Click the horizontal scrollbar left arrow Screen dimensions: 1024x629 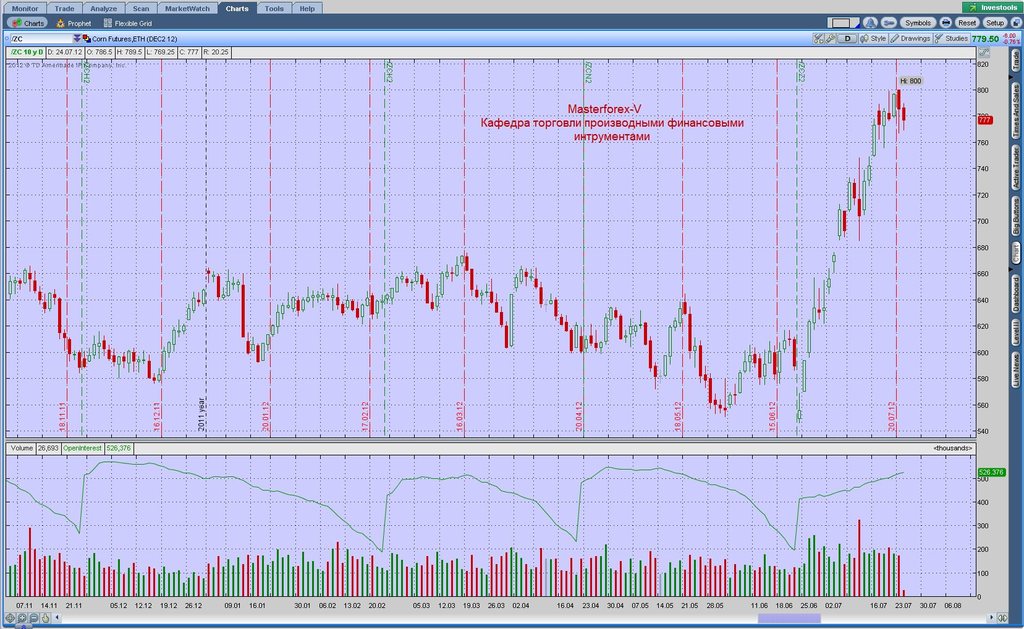pyautogui.click(x=57, y=617)
